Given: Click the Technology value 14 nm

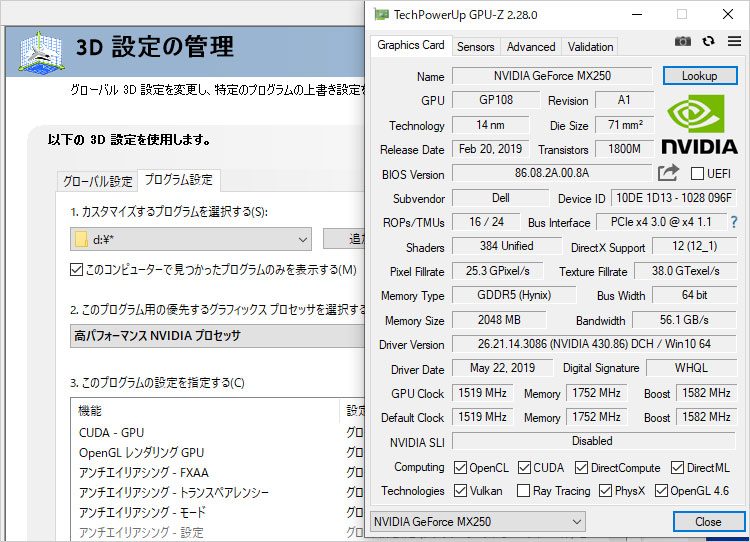Looking at the screenshot, I should 490,125.
